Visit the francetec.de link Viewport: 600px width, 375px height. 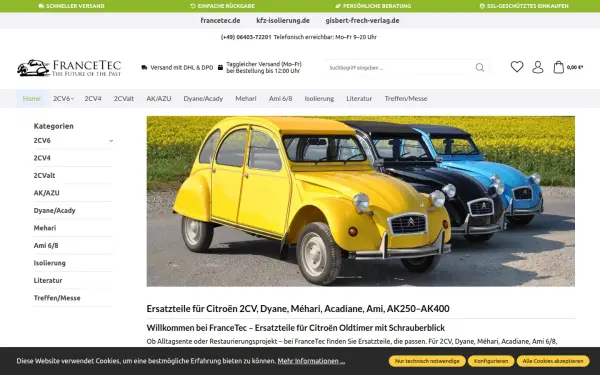point(220,21)
